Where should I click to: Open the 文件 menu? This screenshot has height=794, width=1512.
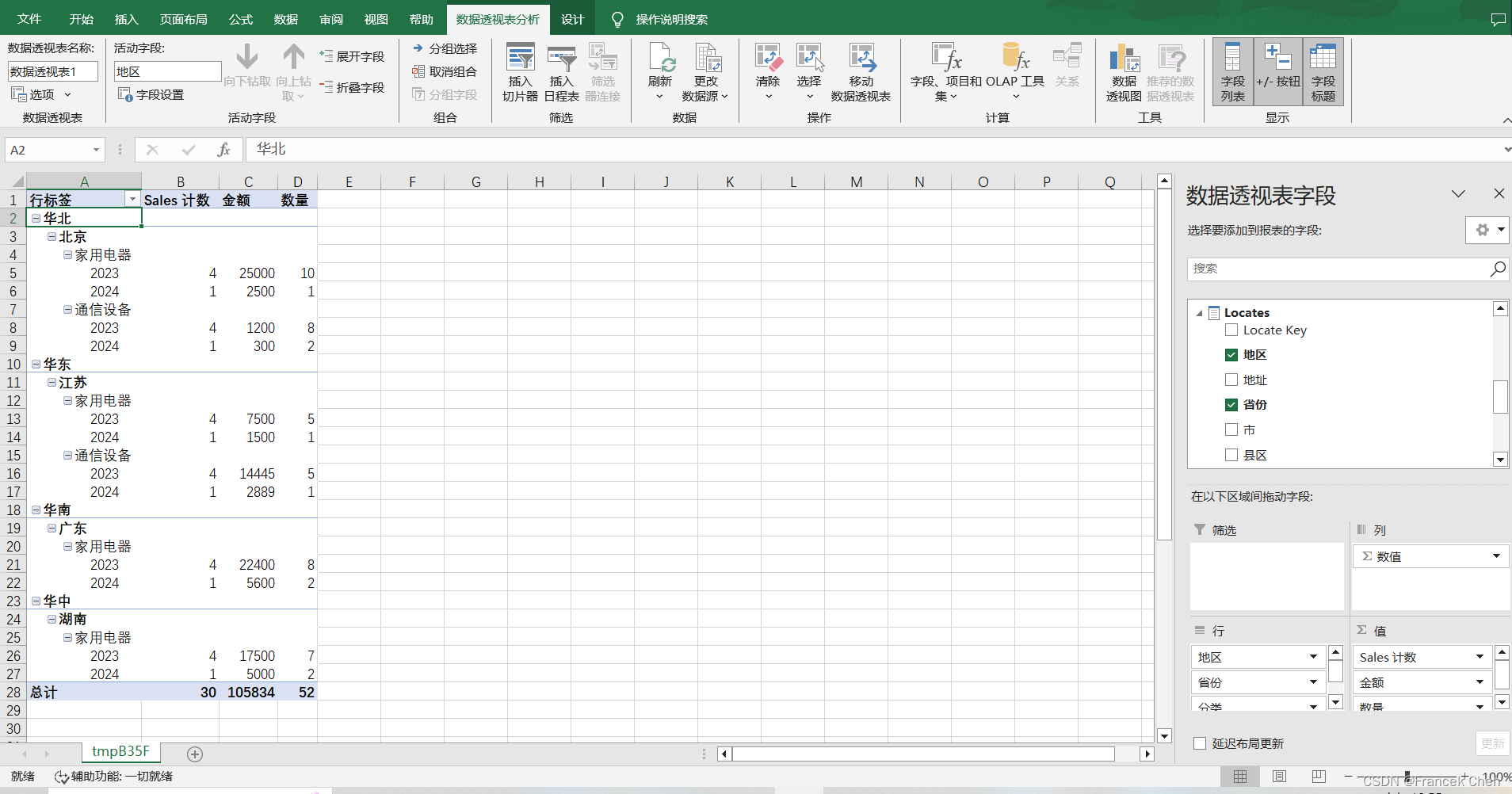pos(29,19)
